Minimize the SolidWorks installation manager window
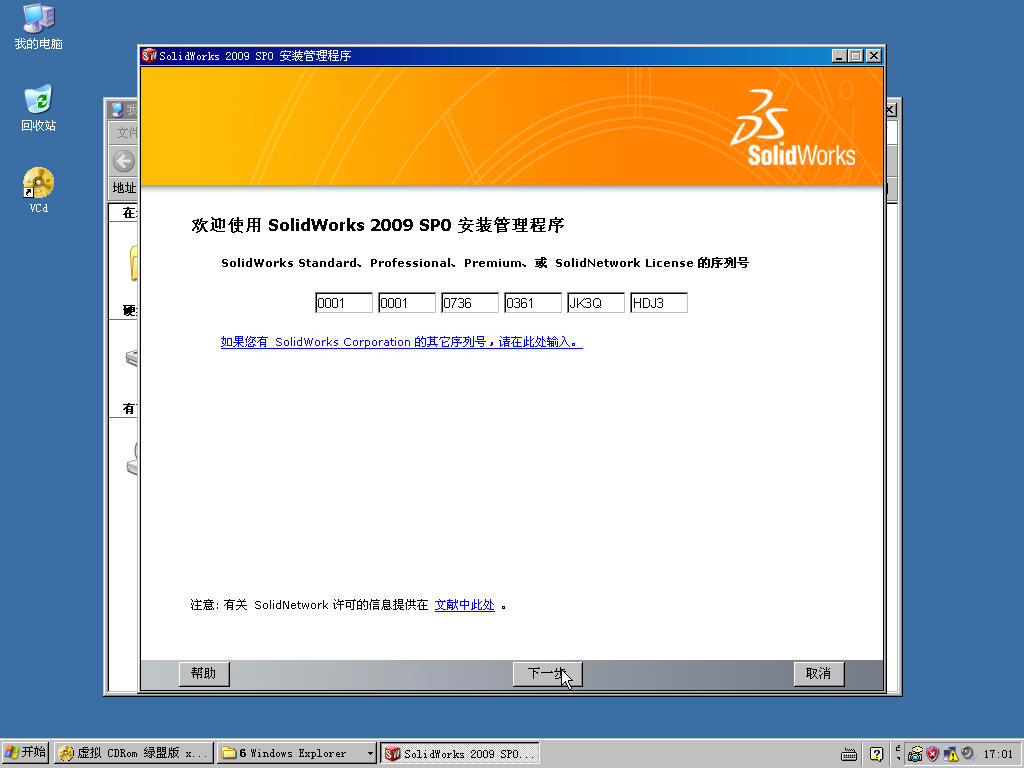The width and height of the screenshot is (1024, 768). tap(840, 56)
